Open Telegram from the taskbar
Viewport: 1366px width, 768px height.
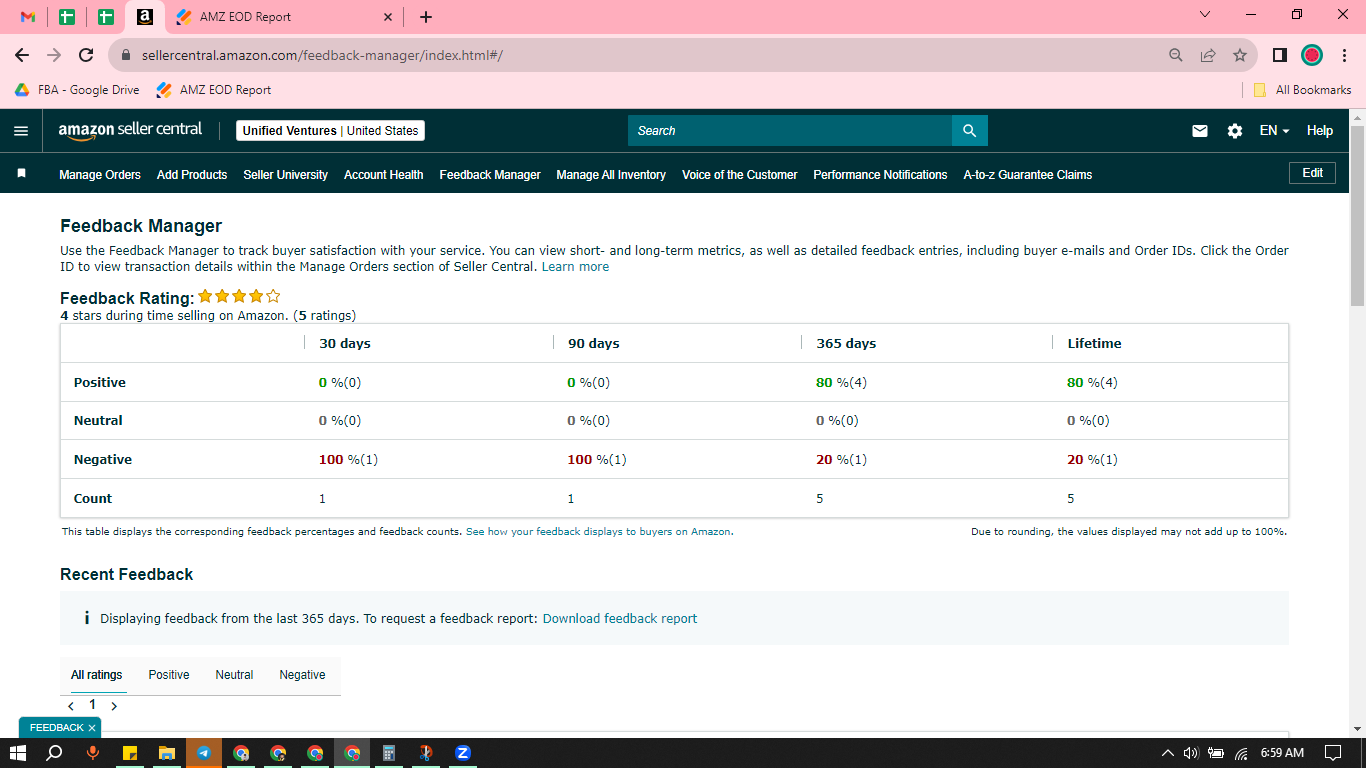click(x=204, y=753)
